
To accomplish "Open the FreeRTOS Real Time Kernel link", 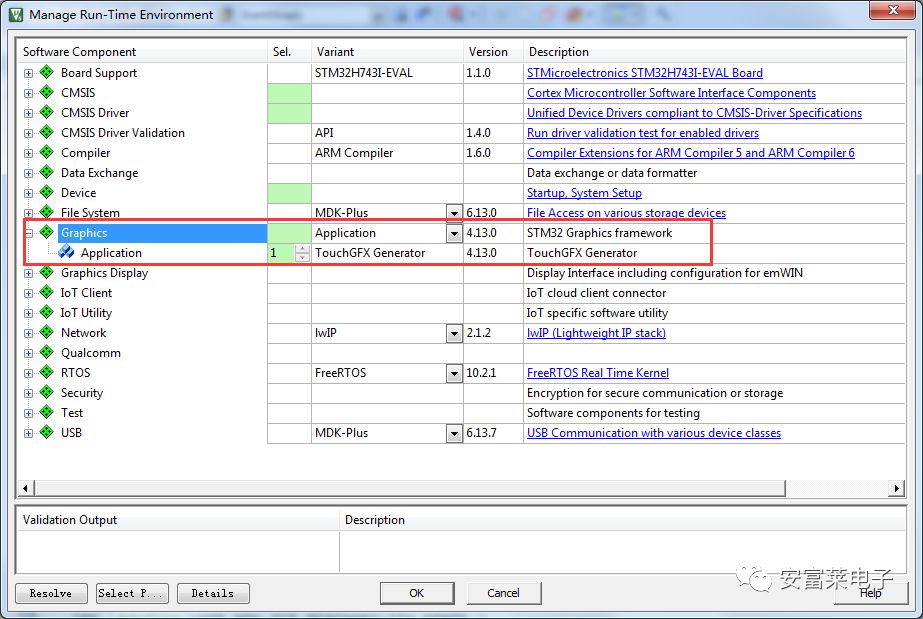I will click(598, 372).
